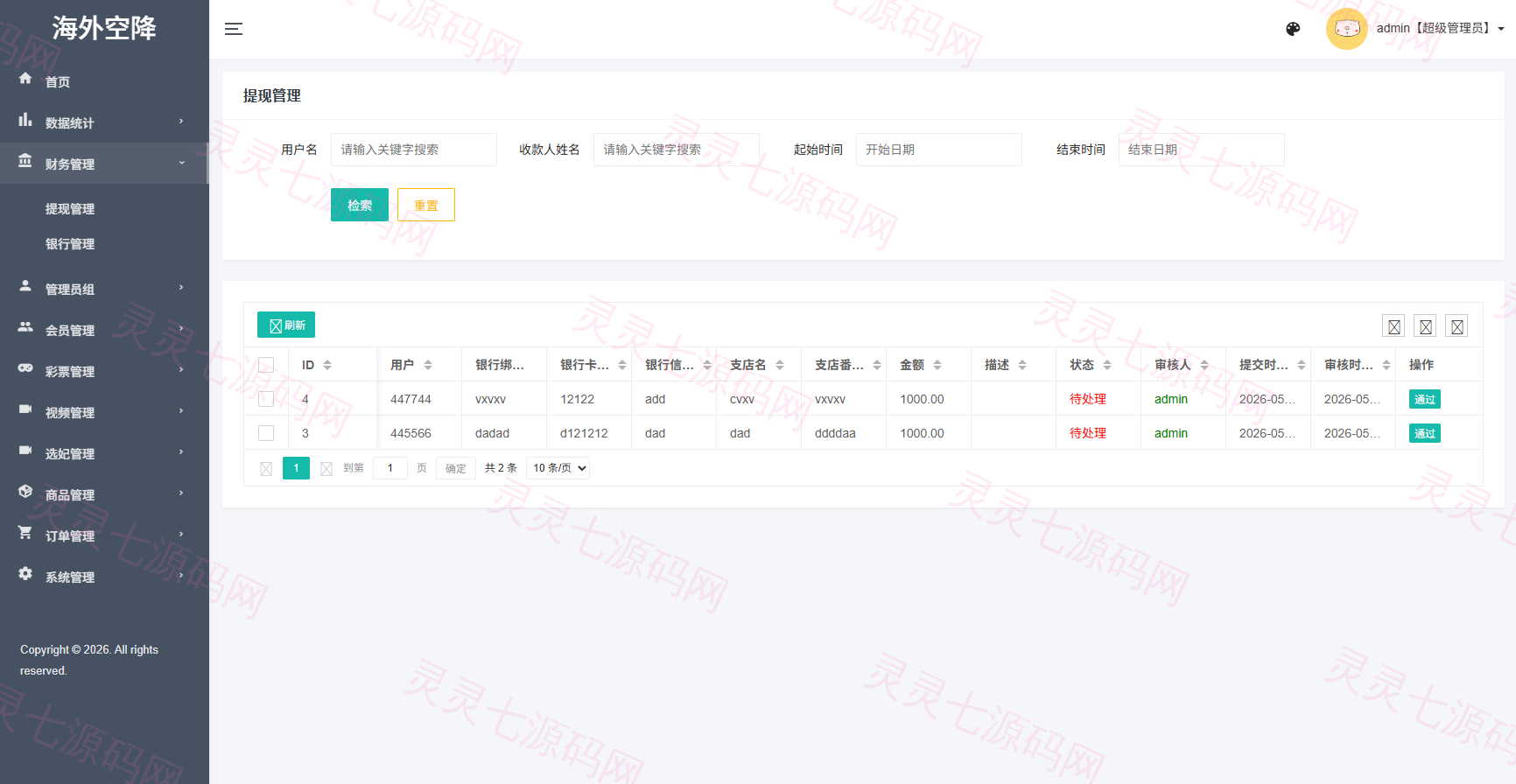Open the admin 超级管理员 account dropdown
This screenshot has height=784, width=1516.
1440,29
